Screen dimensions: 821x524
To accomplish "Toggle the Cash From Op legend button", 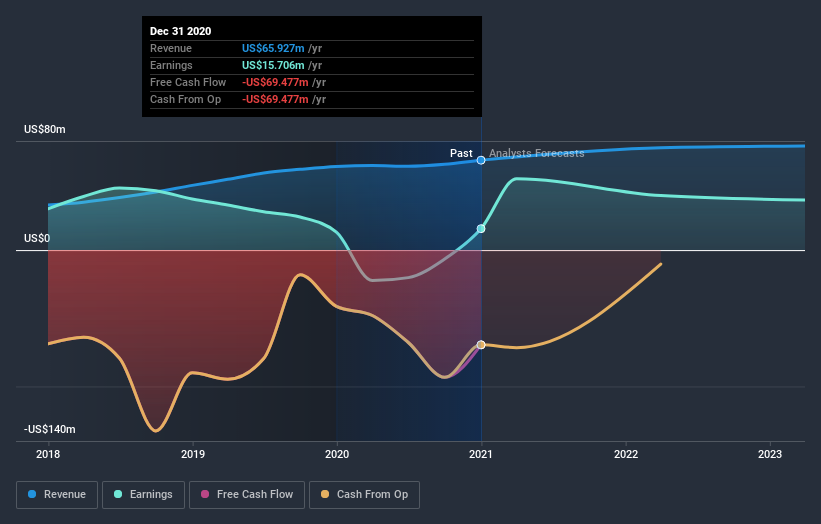I will [x=364, y=495].
